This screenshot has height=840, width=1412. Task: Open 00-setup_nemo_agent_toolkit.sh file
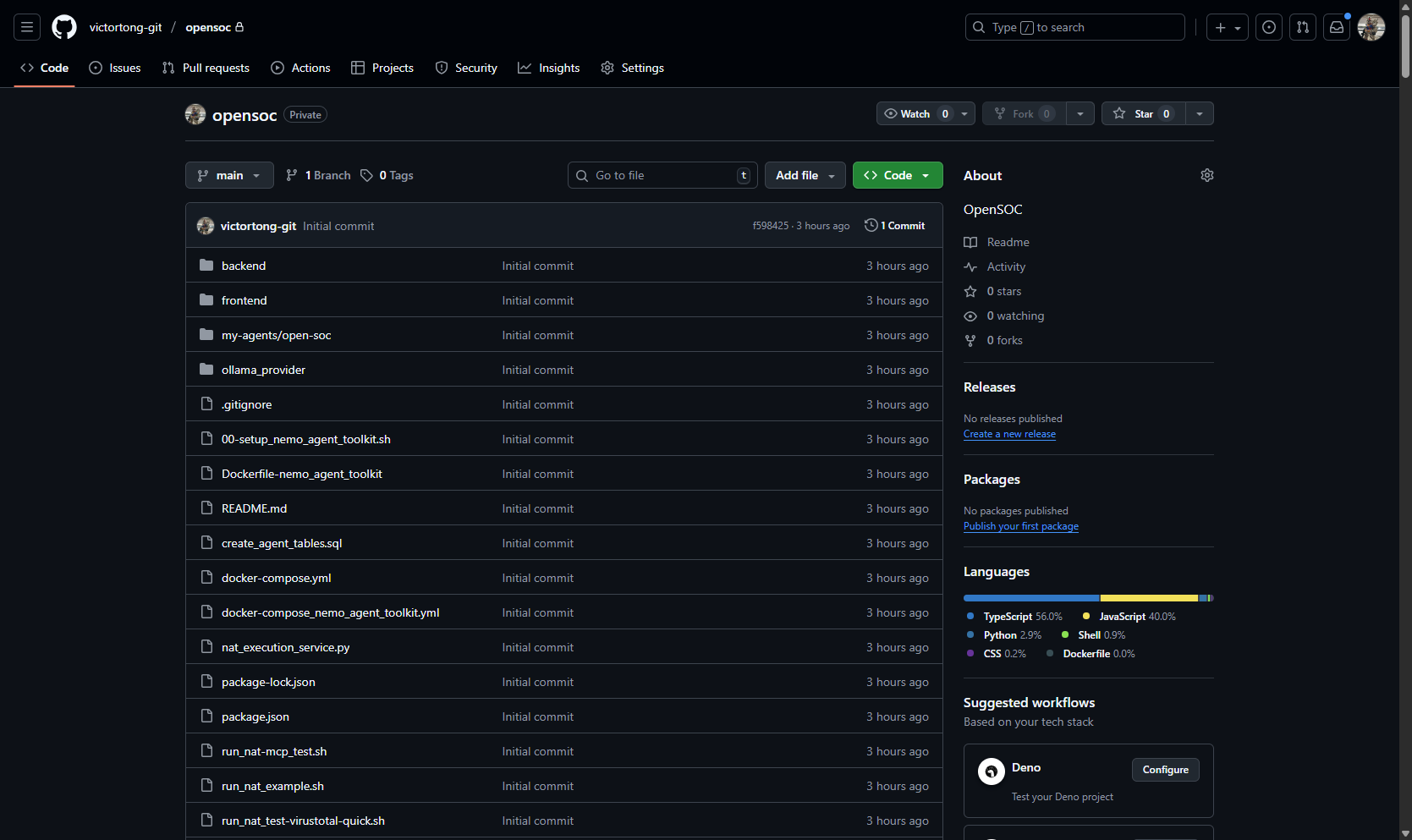click(x=306, y=439)
